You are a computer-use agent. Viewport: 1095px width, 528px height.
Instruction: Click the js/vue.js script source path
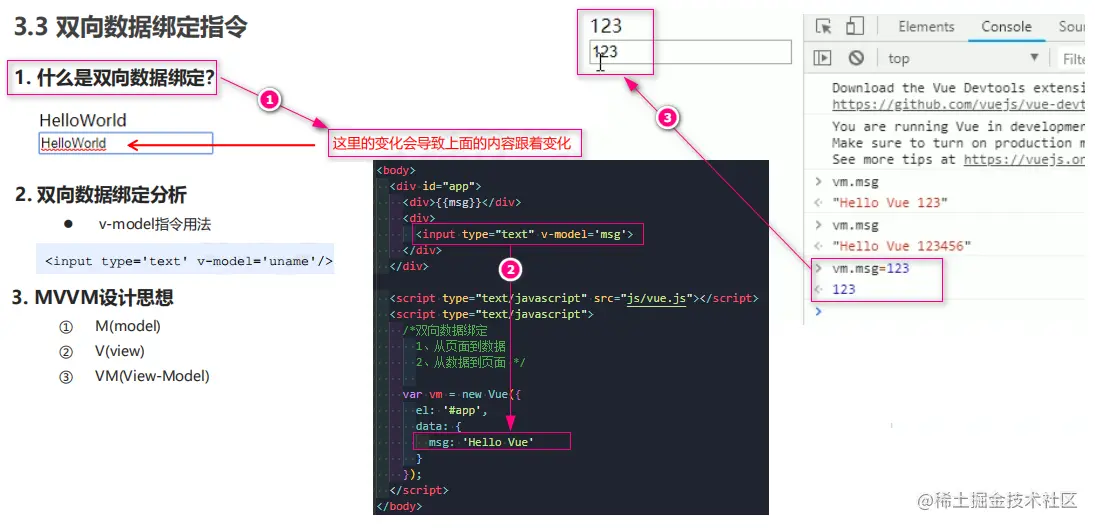point(656,298)
